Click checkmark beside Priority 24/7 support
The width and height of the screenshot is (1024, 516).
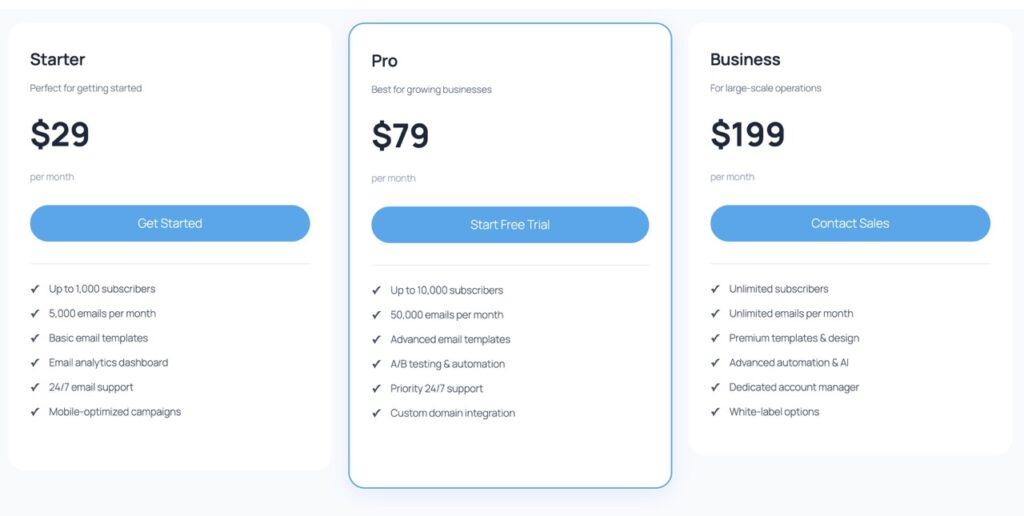377,389
